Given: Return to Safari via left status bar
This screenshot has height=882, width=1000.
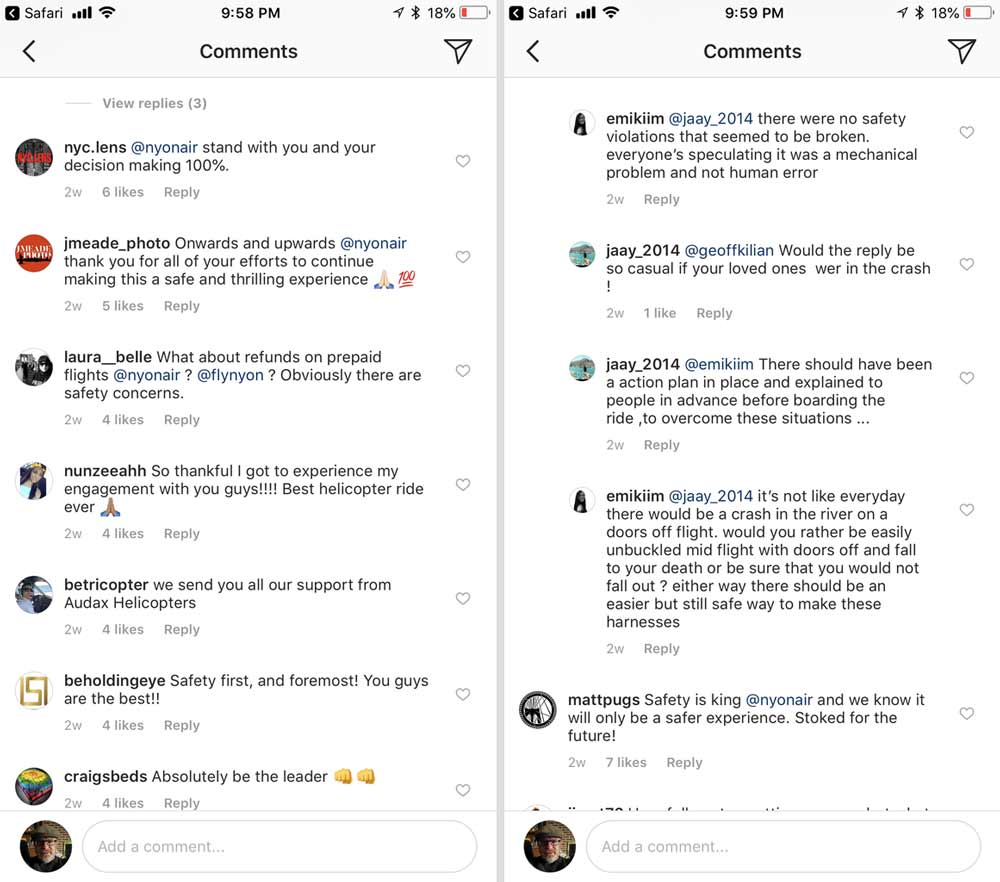Looking at the screenshot, I should 35,13.
